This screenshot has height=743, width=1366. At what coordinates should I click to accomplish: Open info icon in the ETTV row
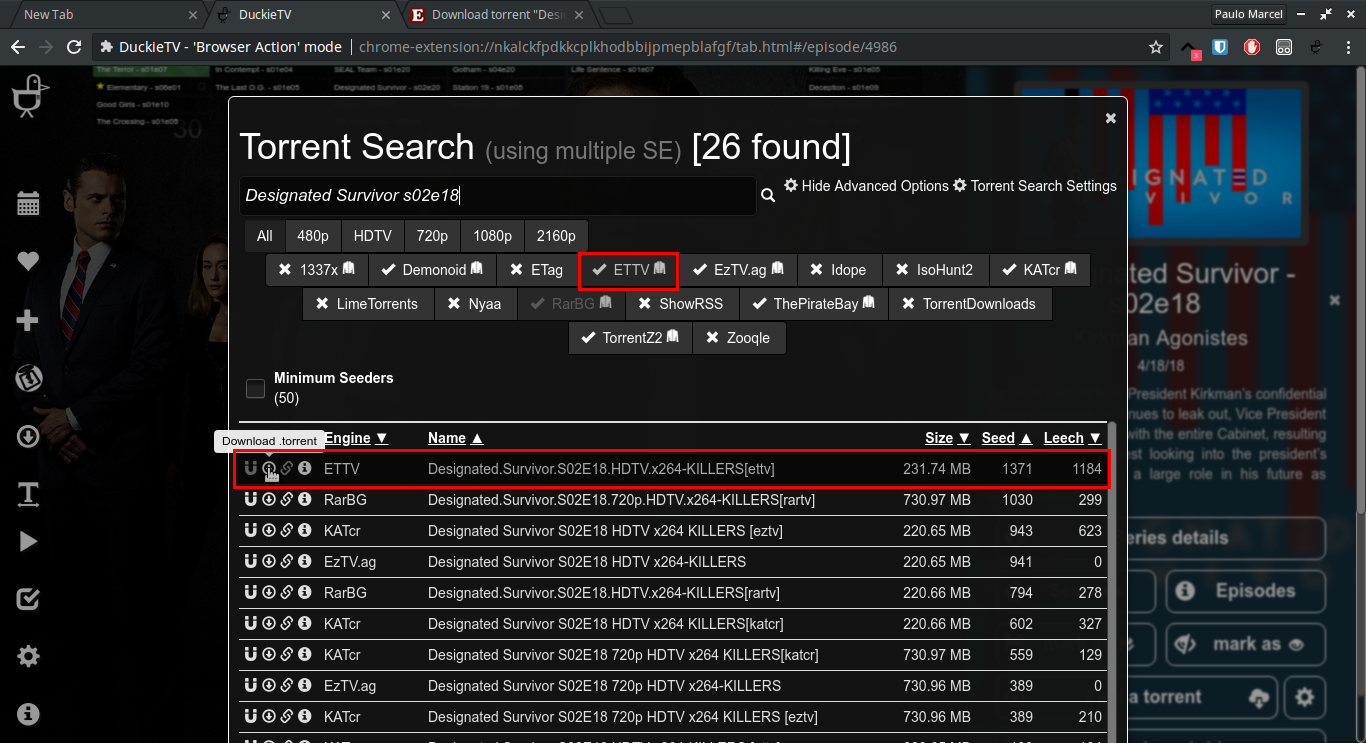click(305, 468)
